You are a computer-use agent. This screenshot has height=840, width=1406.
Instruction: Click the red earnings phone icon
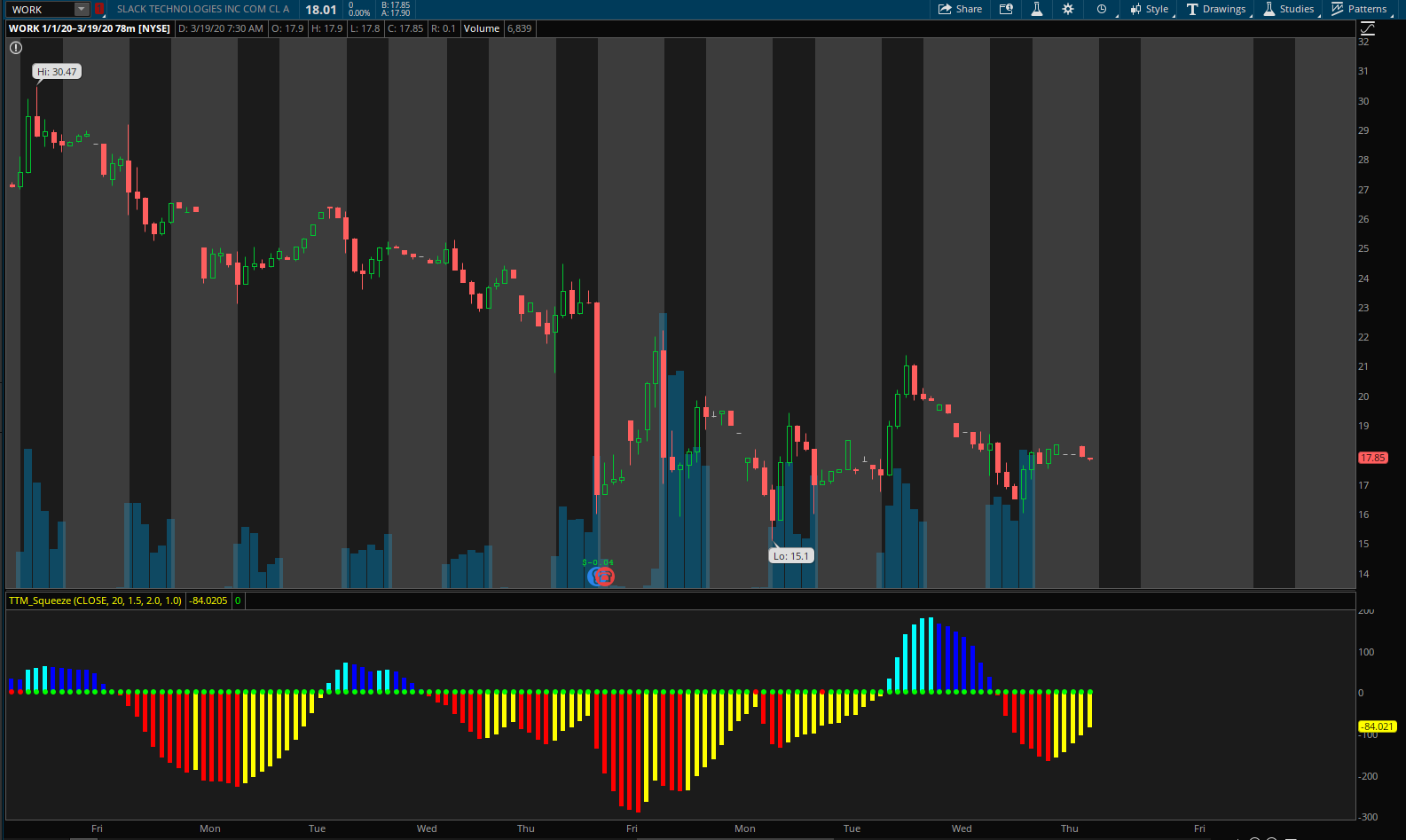click(x=605, y=577)
